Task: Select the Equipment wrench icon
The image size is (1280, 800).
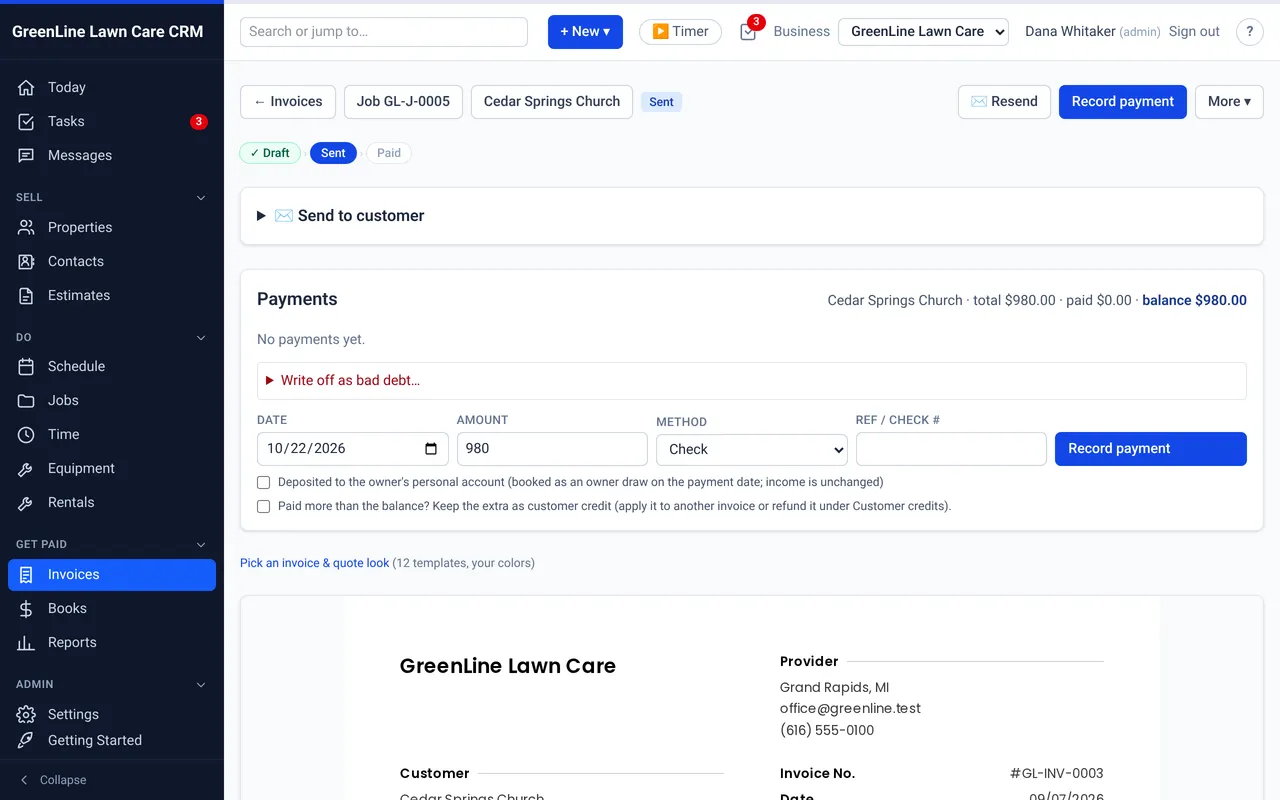Action: point(27,469)
